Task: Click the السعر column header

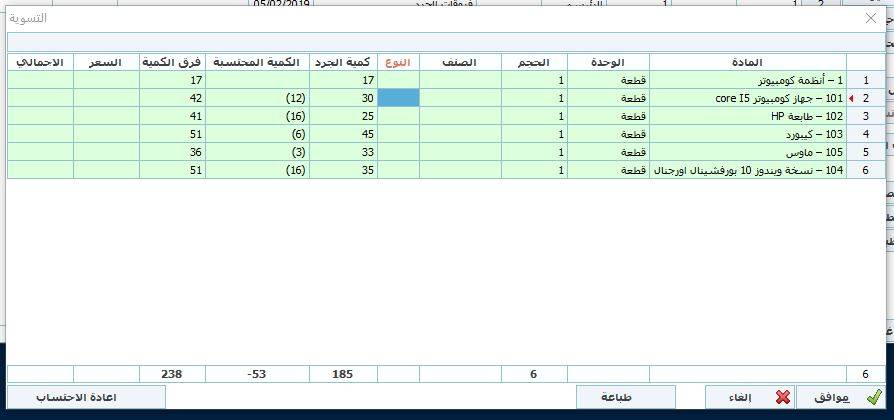Action: coord(106,62)
